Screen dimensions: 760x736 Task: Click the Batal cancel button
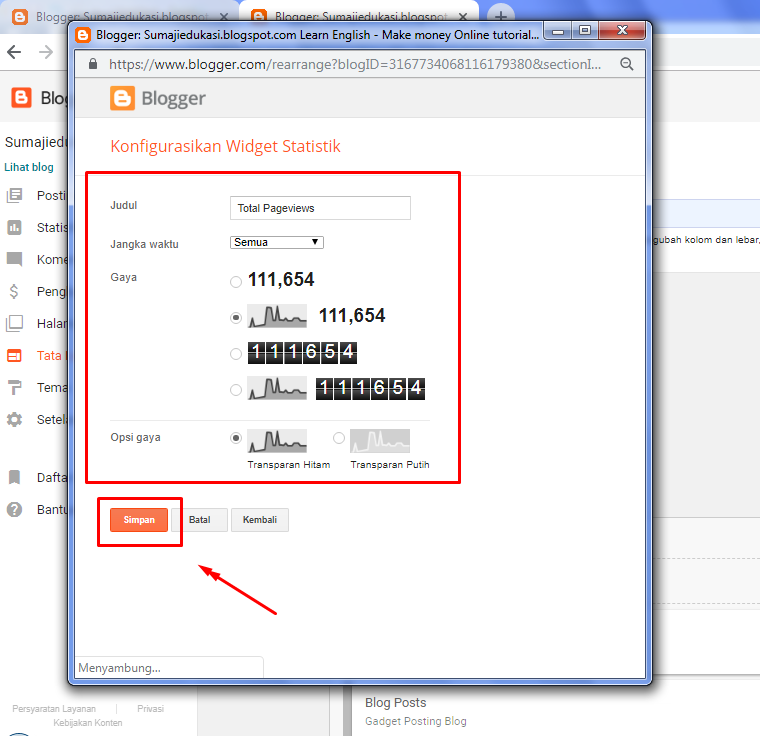pos(200,520)
